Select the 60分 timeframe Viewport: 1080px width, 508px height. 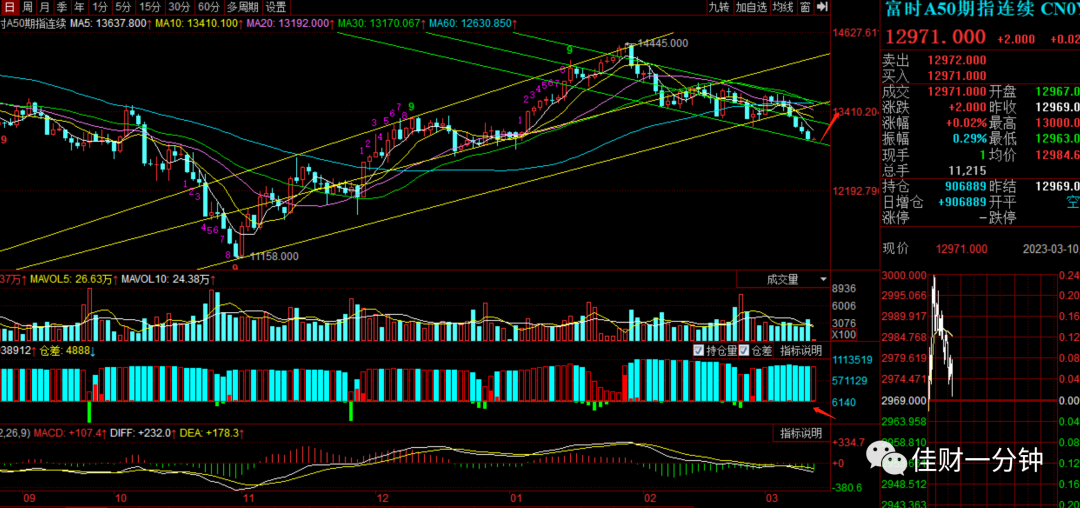coord(208,7)
